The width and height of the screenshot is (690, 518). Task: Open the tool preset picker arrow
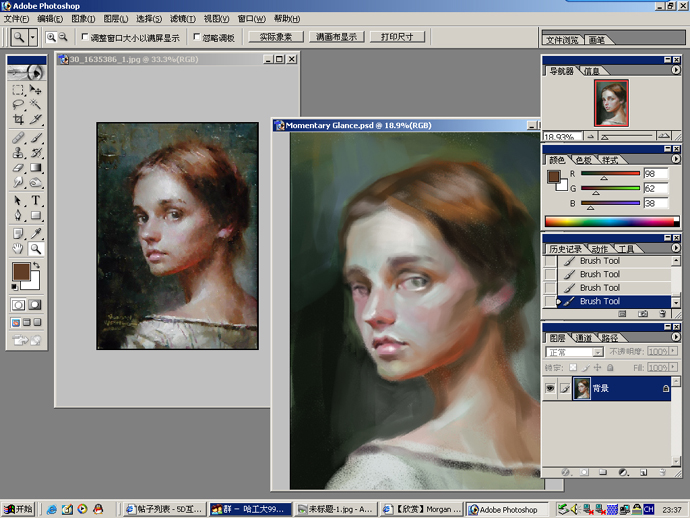tap(33, 37)
